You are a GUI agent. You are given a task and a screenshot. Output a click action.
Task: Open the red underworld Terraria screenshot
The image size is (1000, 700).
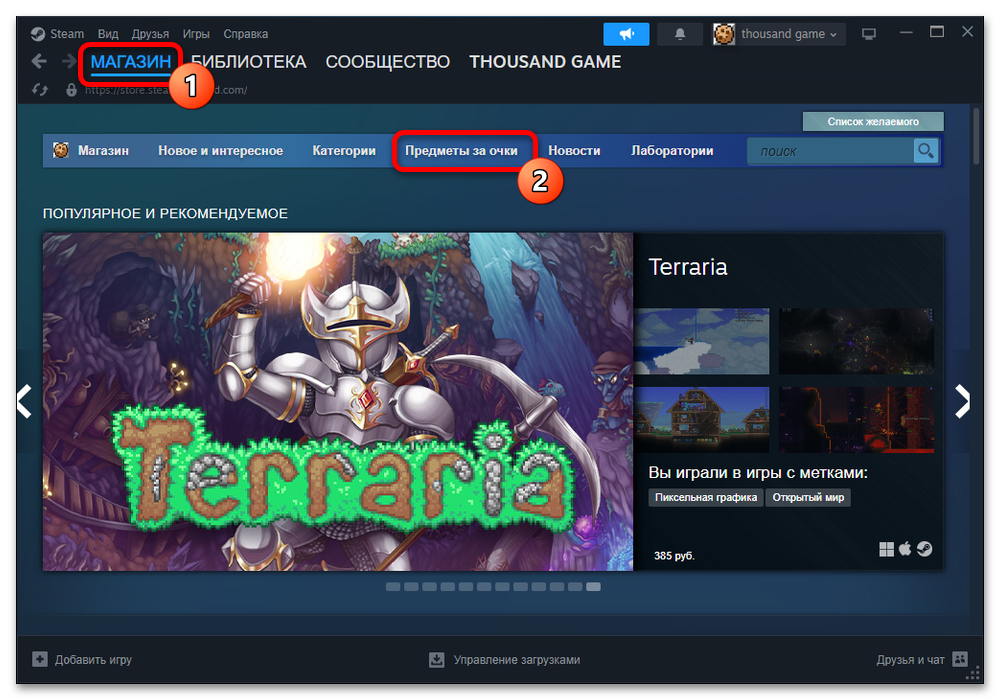click(856, 419)
